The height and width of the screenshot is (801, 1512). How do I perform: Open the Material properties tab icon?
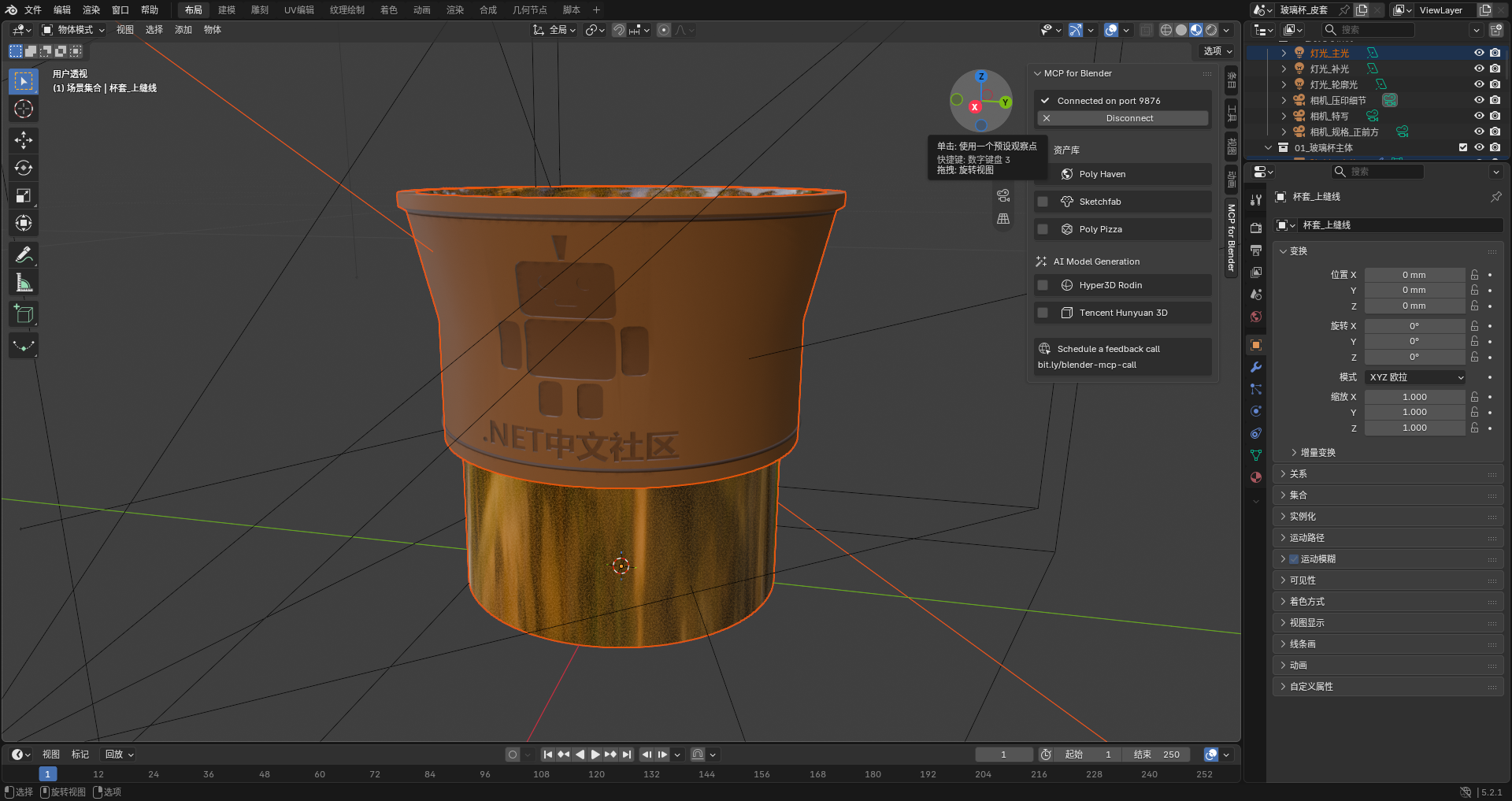(x=1256, y=477)
